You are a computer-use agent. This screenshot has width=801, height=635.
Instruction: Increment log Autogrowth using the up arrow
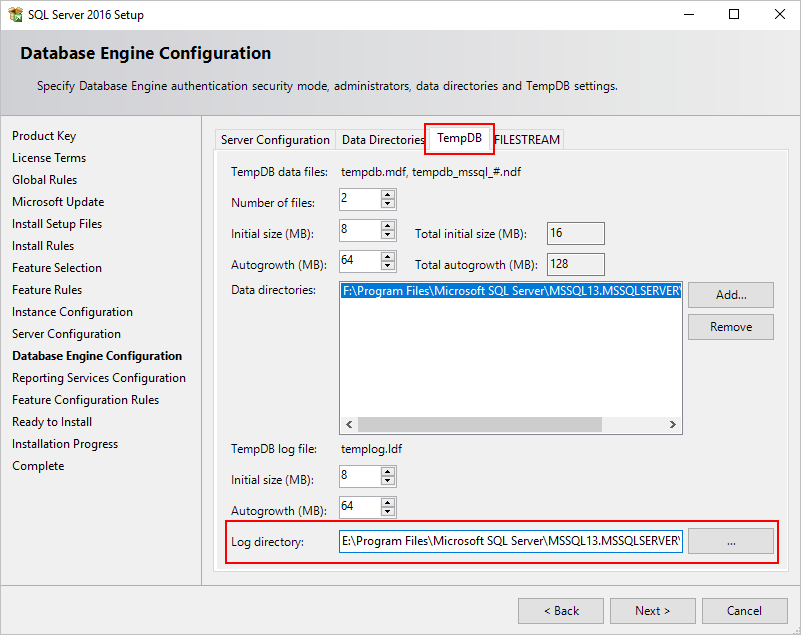387,503
